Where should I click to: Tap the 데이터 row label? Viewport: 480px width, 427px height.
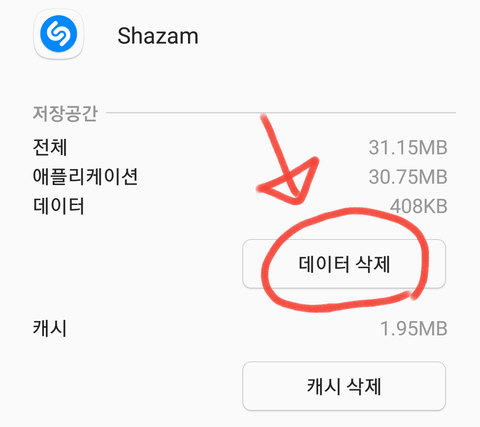click(x=58, y=206)
